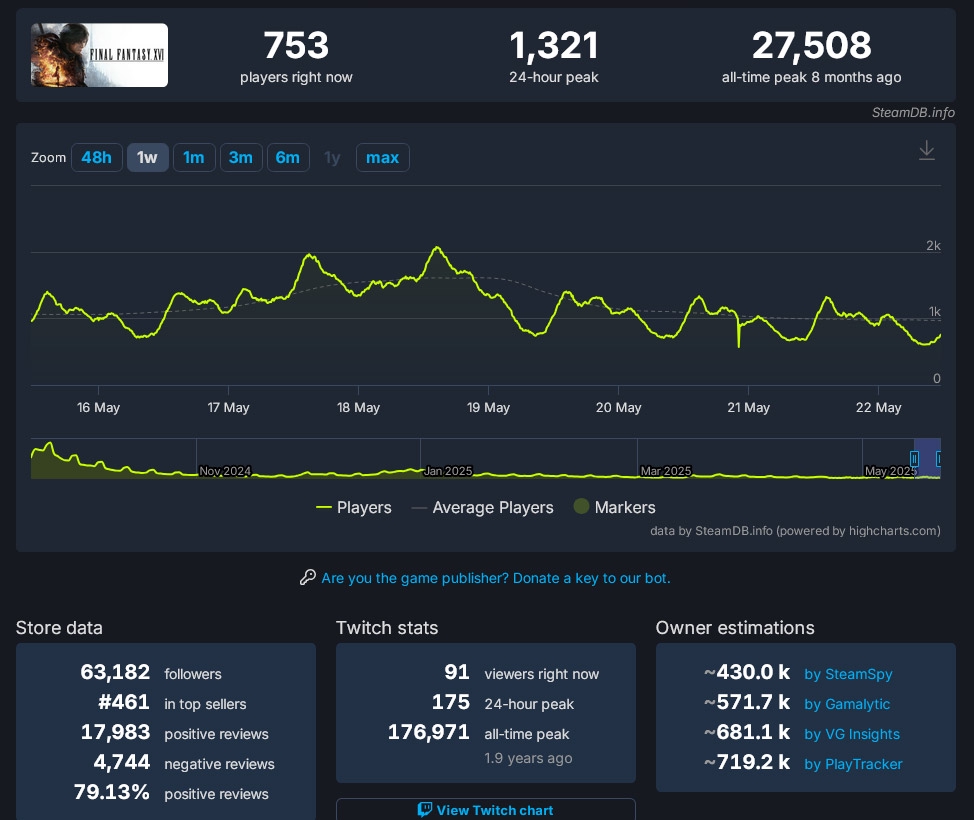Click the right navigator range handle

(x=939, y=458)
